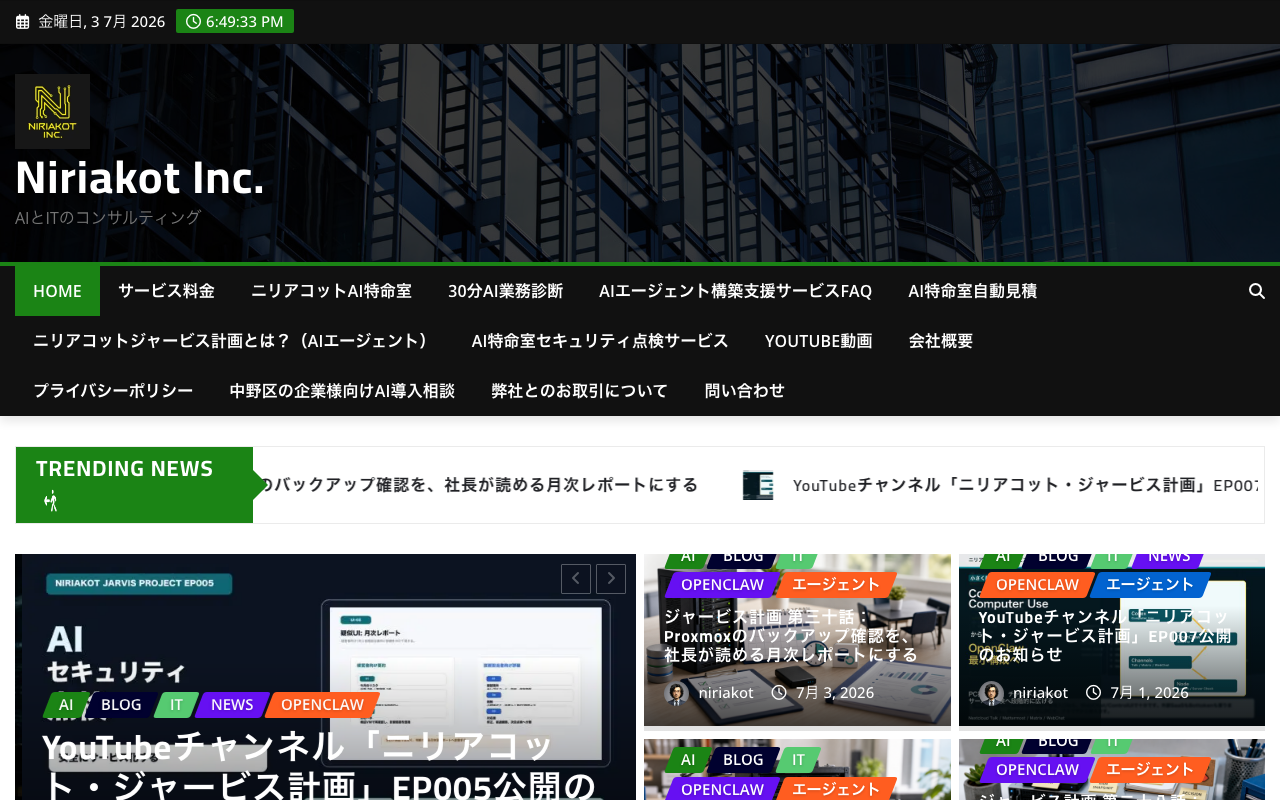This screenshot has height=800, width=1280.
Task: Open 30分AI業務診断 menu item
Action: [505, 291]
